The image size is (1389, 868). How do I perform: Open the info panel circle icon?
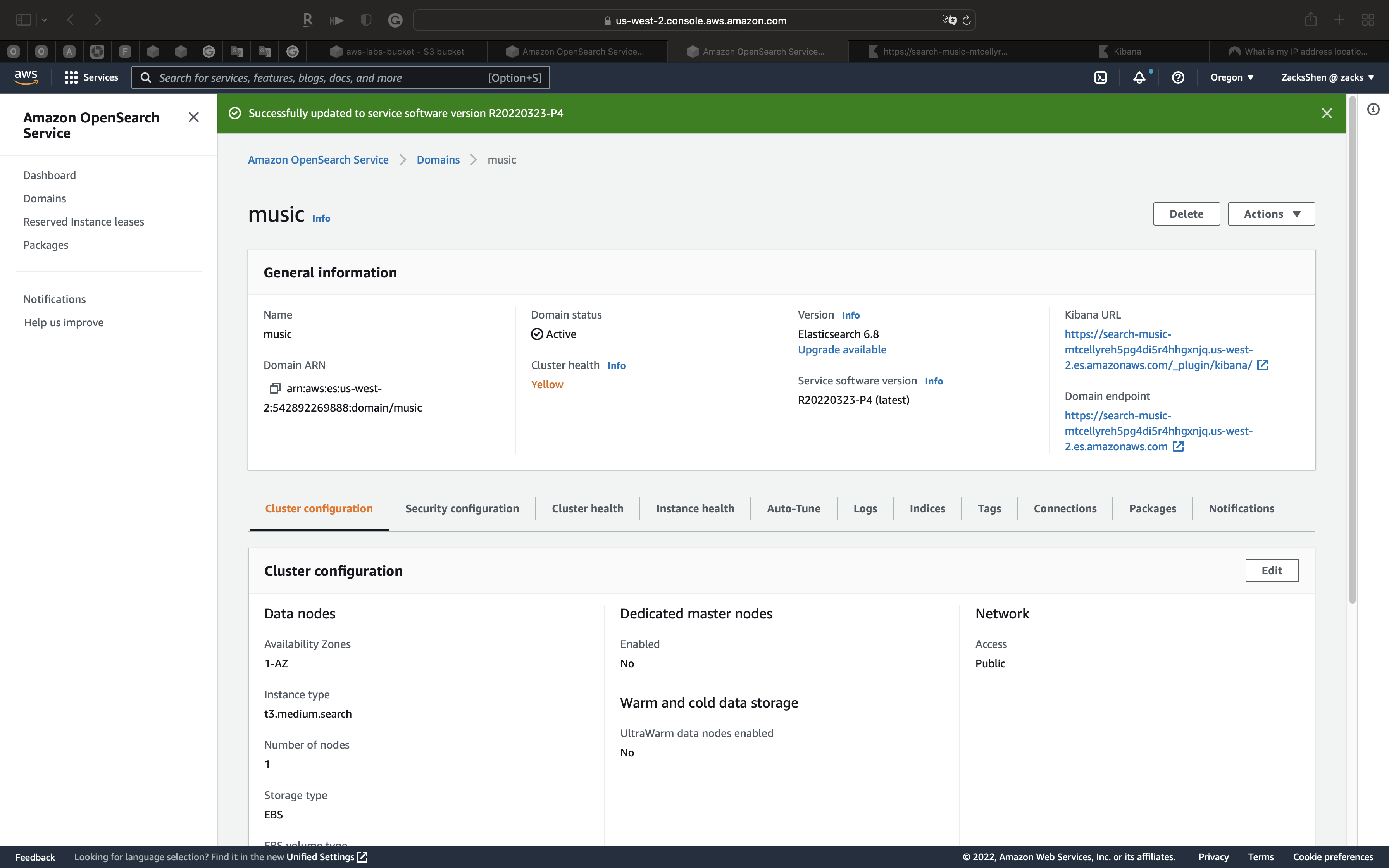(x=1373, y=110)
